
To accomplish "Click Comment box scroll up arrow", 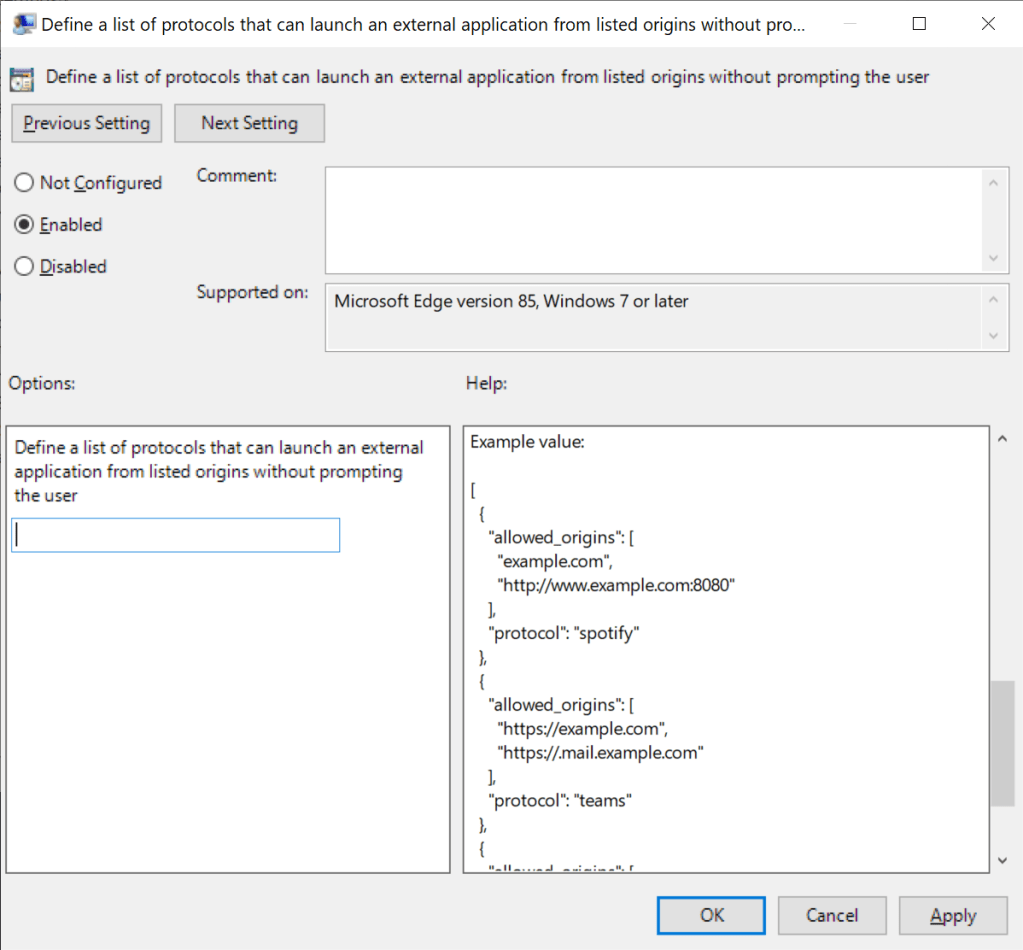I will tap(994, 183).
